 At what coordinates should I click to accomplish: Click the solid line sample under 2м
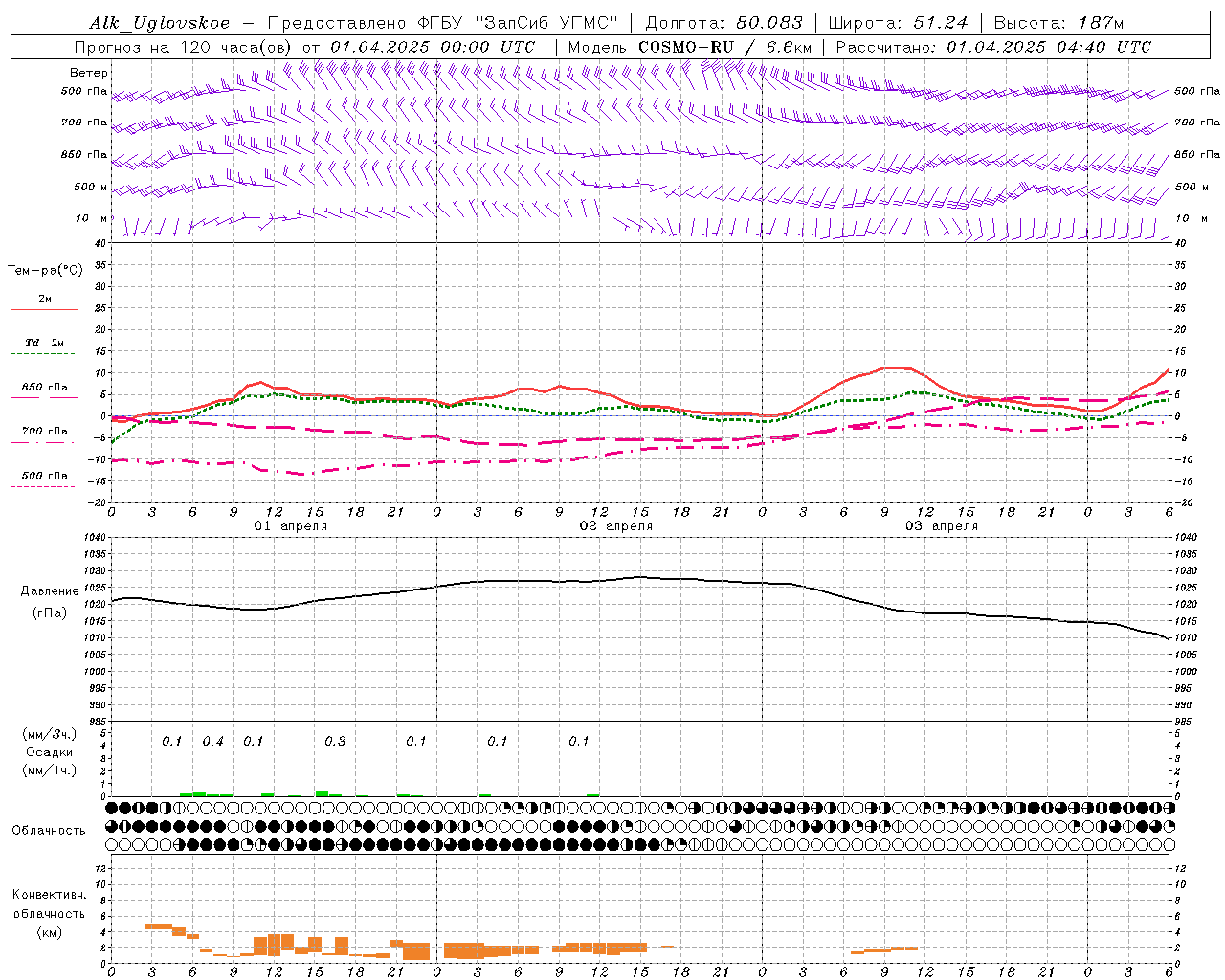coord(44,310)
